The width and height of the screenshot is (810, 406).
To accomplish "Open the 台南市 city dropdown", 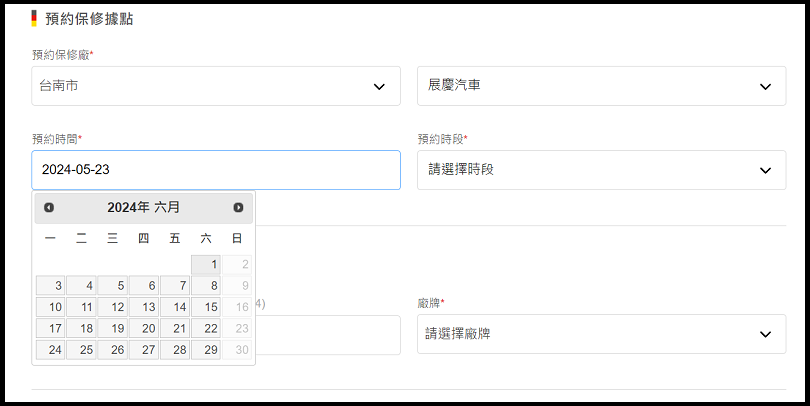I will (216, 86).
